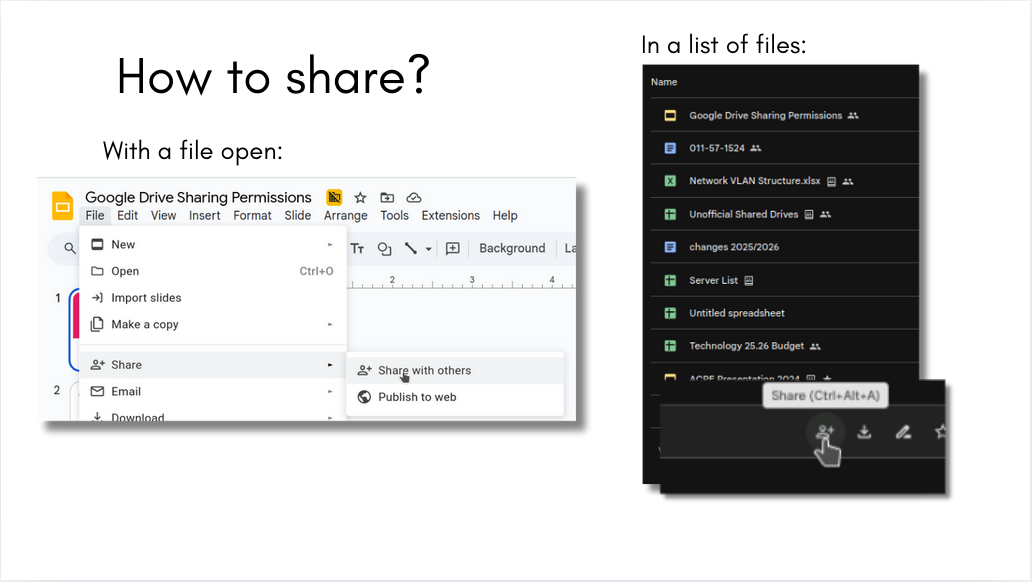
Task: Click the person-plus icon beside Share with others
Action: [365, 370]
